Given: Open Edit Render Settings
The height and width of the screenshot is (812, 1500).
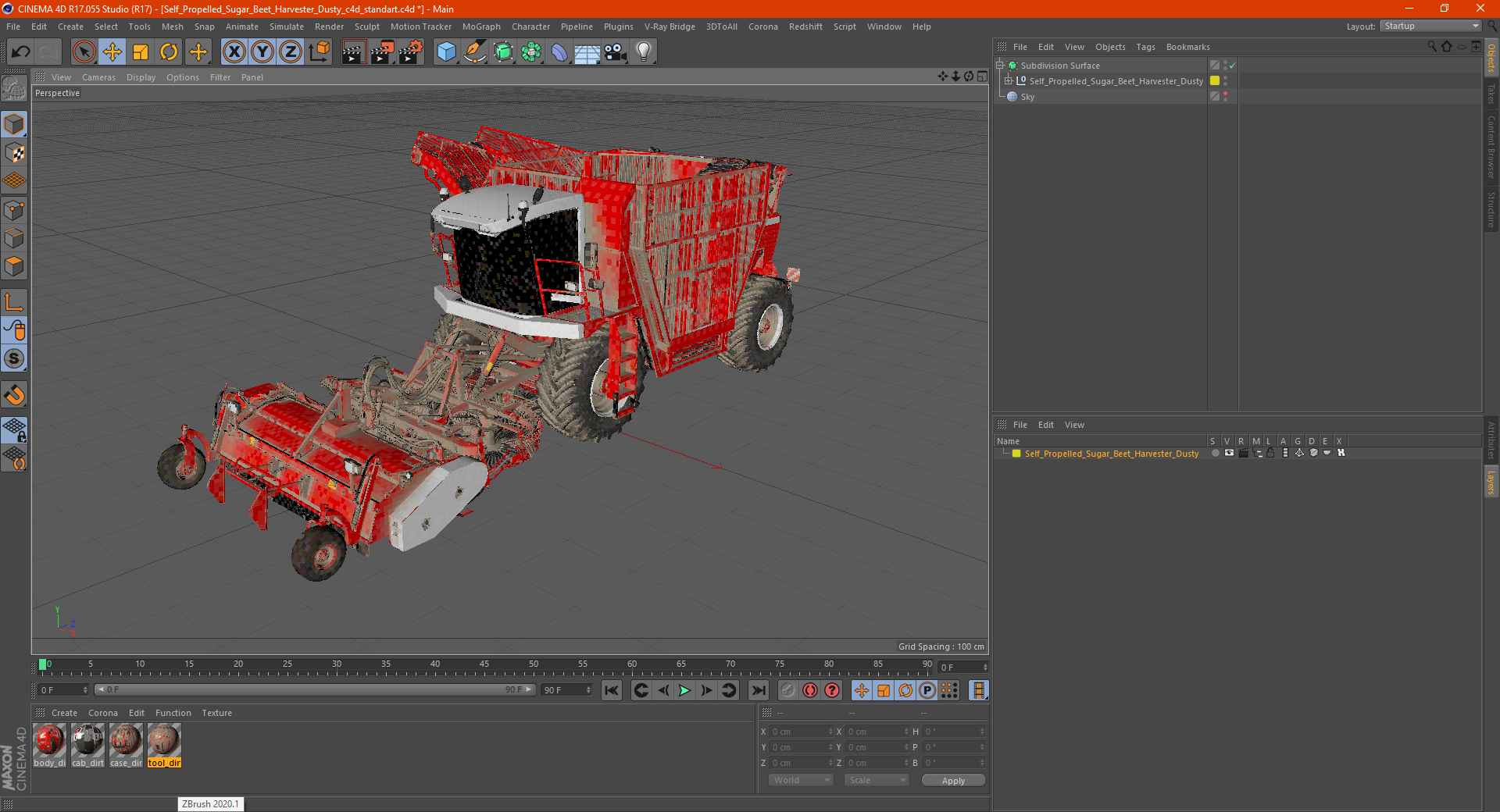Looking at the screenshot, I should pyautogui.click(x=411, y=52).
